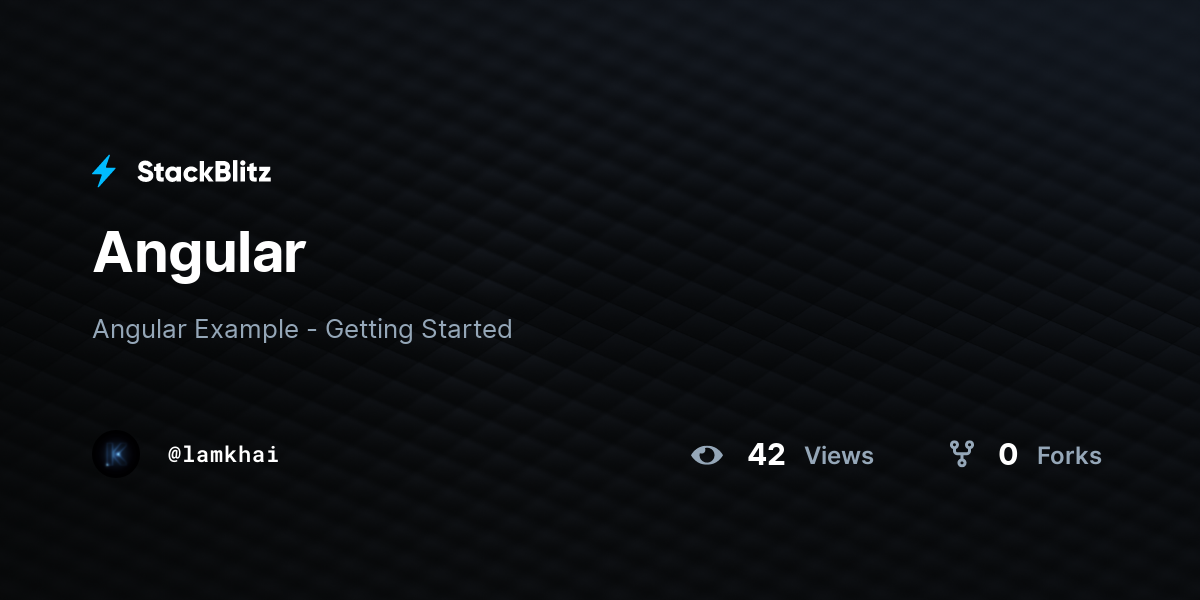
Task: Click the Views label
Action: (839, 456)
